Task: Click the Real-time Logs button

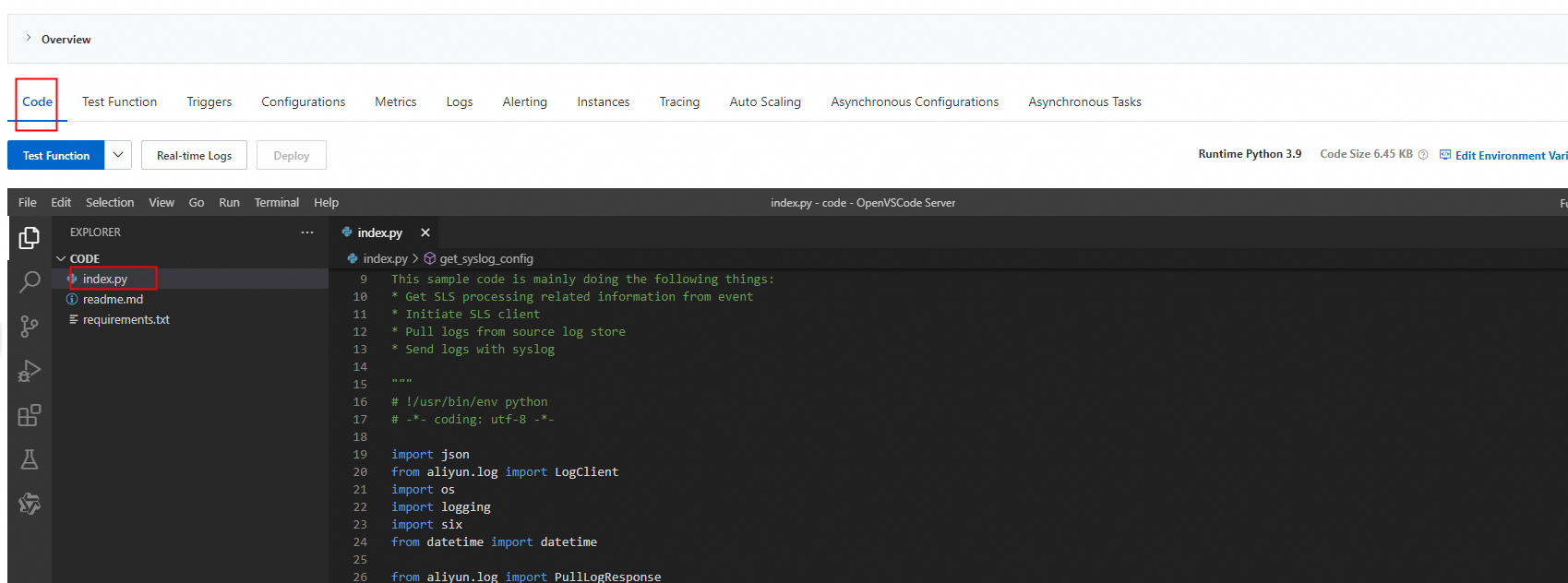Action: 194,156
